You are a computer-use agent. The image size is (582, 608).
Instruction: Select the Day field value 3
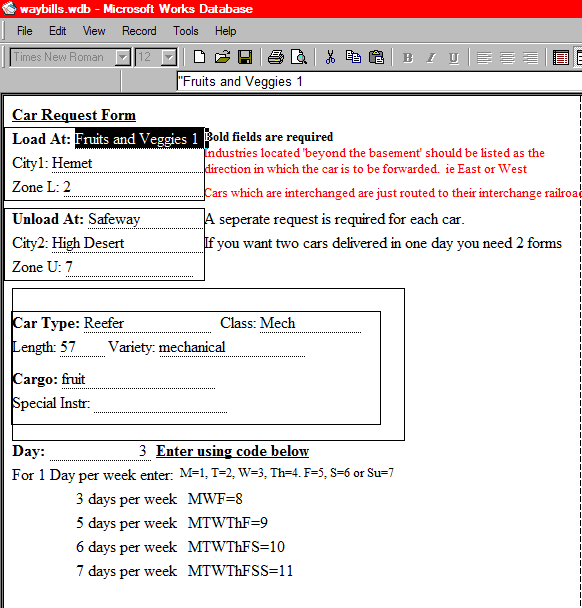pyautogui.click(x=100, y=452)
